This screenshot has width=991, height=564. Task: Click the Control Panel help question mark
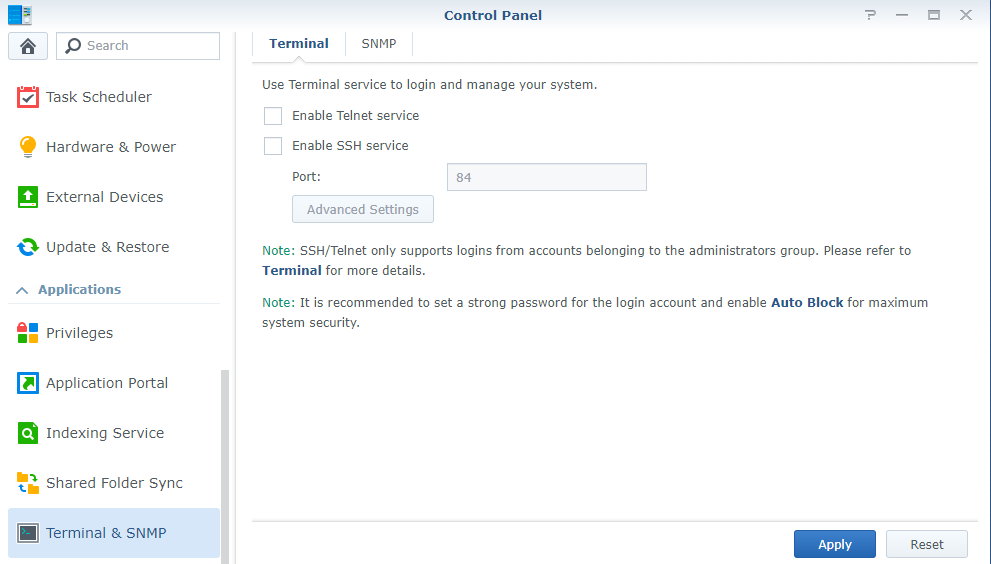click(x=870, y=15)
